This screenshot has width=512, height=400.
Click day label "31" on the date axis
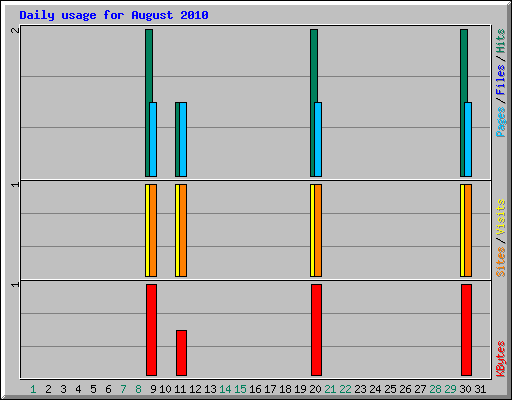pos(480,389)
